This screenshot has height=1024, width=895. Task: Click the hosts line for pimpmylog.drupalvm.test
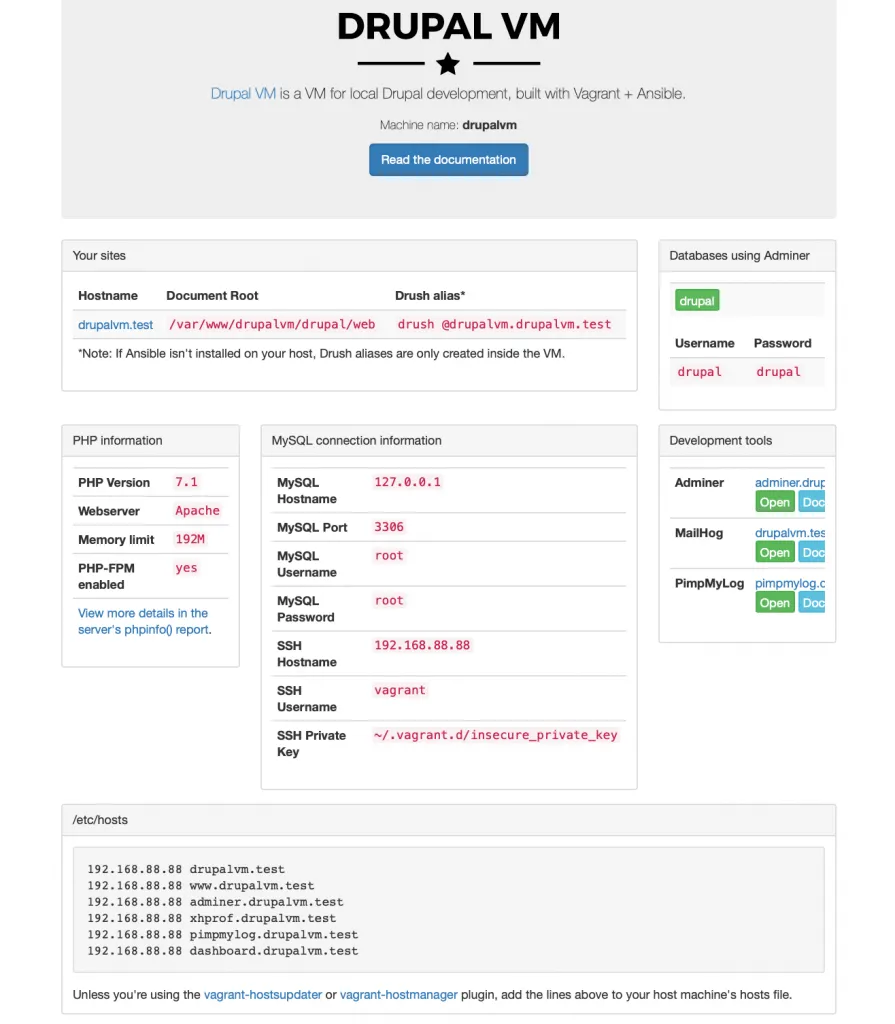point(223,935)
